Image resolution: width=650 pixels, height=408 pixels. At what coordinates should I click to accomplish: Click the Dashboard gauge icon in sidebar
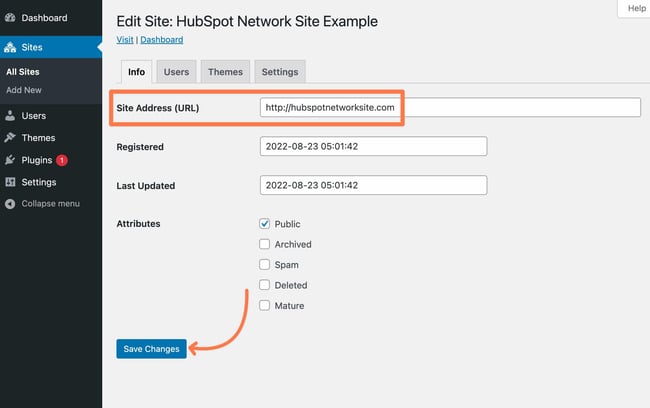10,17
